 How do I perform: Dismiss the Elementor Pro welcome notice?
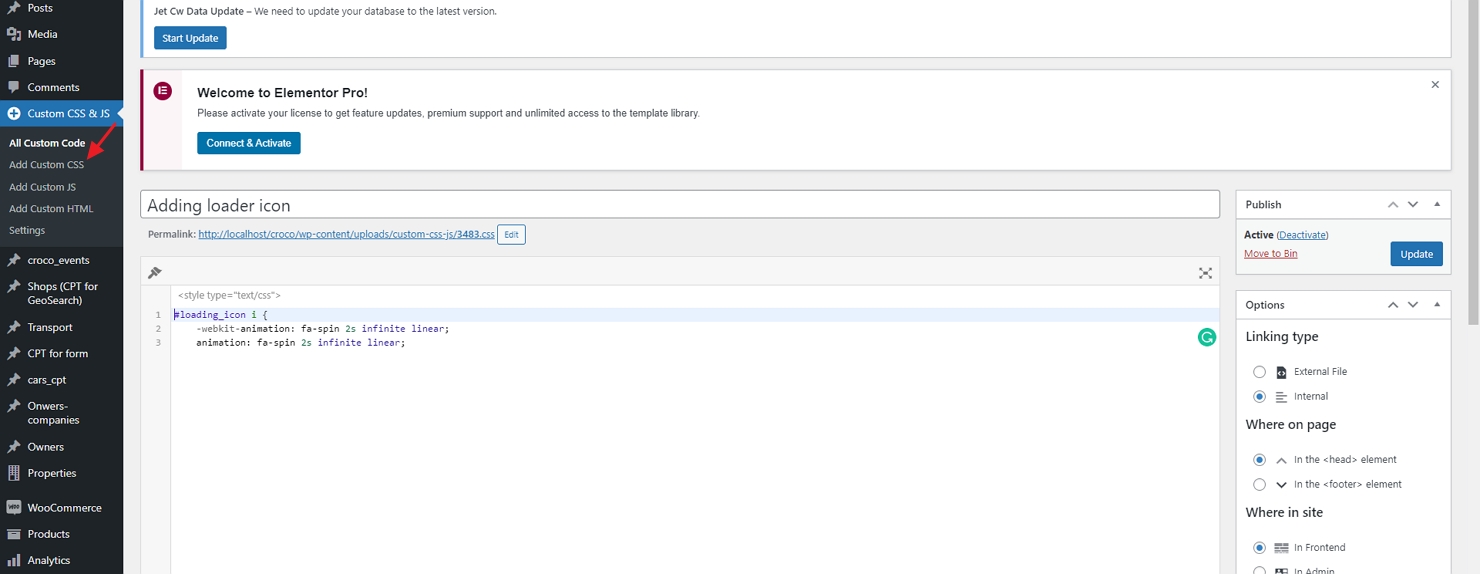coord(1435,85)
